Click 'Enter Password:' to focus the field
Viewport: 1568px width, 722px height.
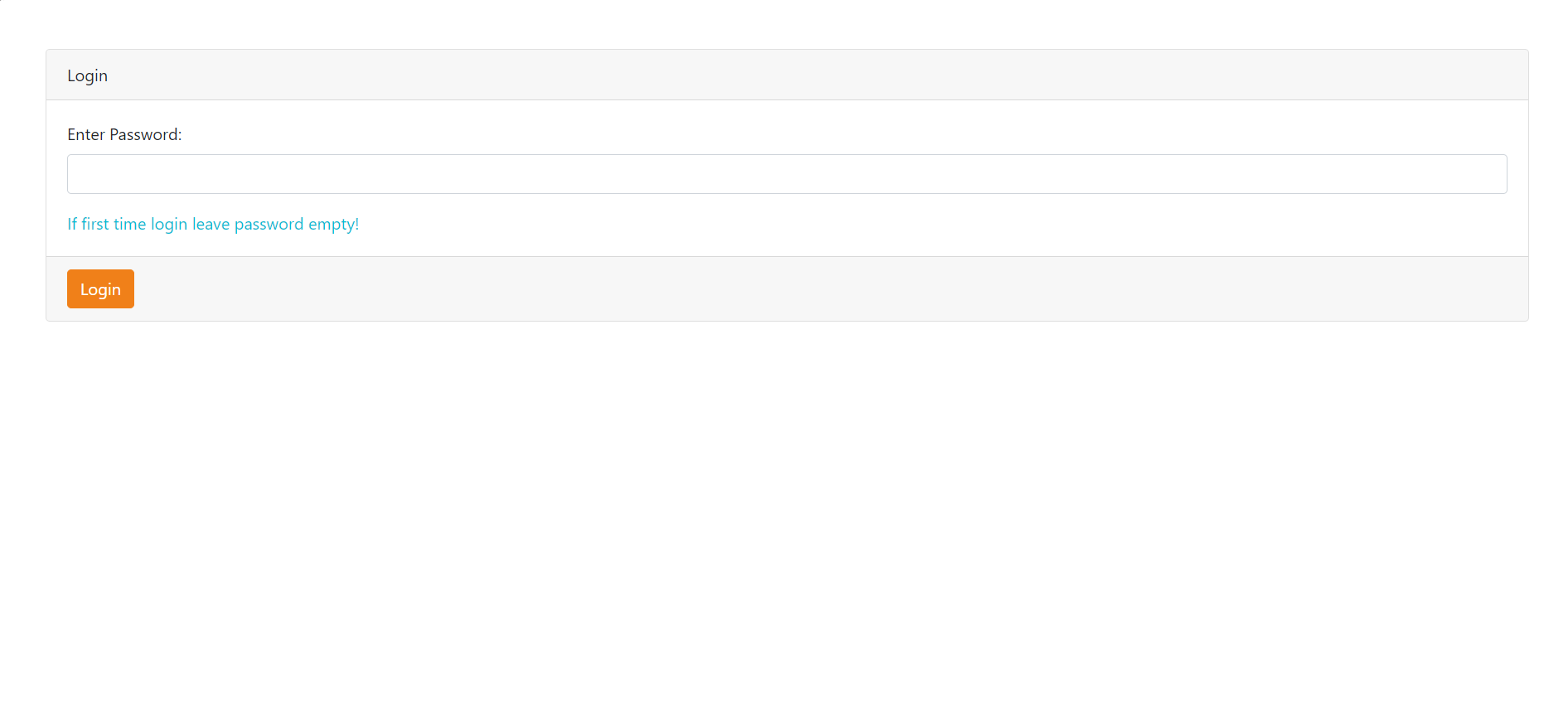124,134
